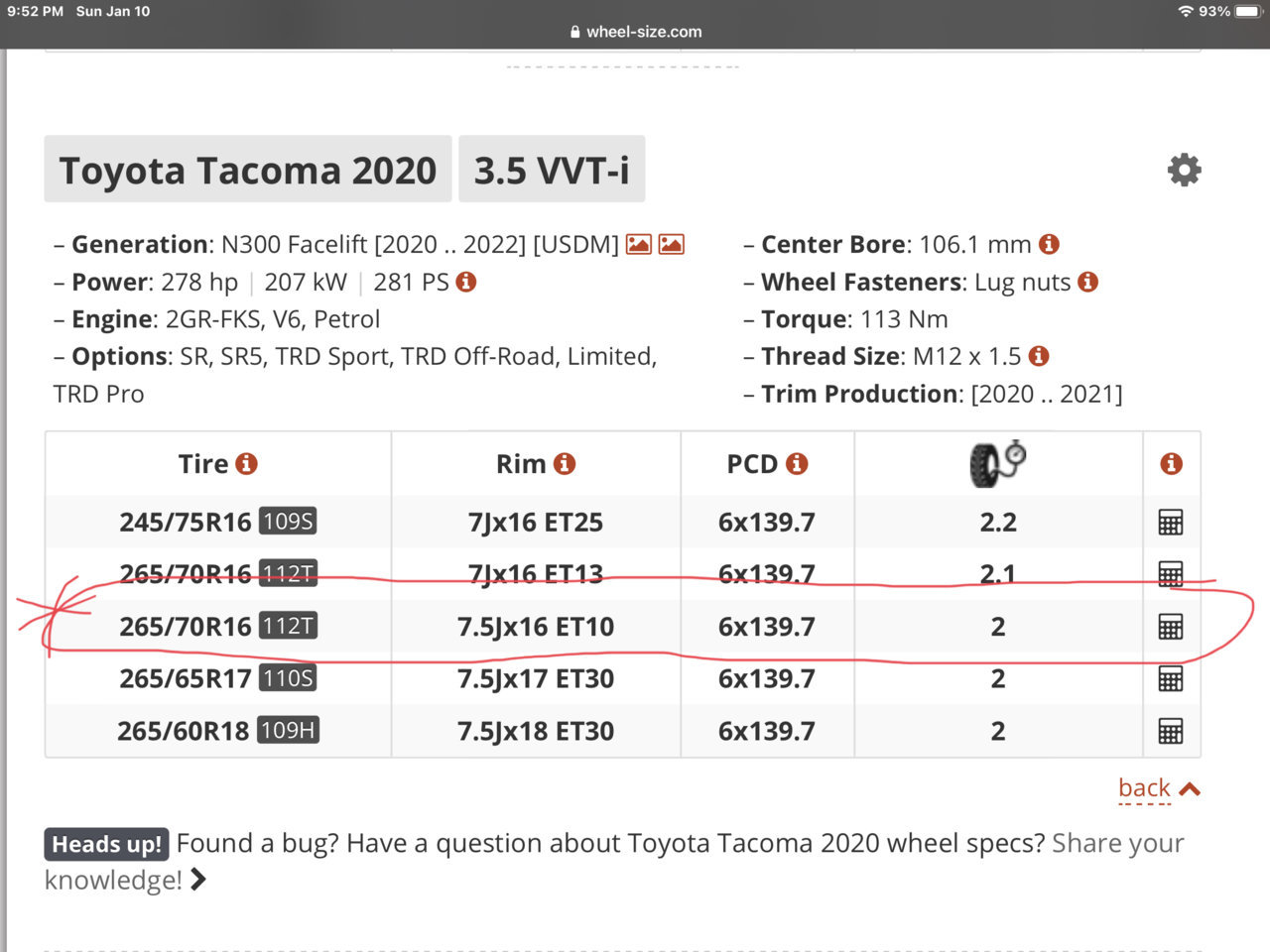Viewport: 1270px width, 952px height.
Task: Click info icon beside Wheel Fasteners
Action: [1088, 283]
